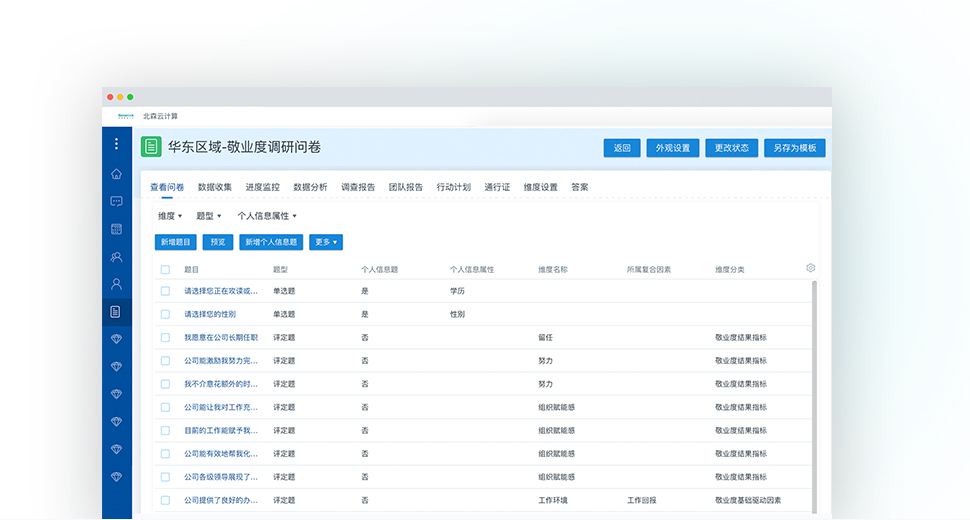Click the column settings gear icon

(x=810, y=268)
